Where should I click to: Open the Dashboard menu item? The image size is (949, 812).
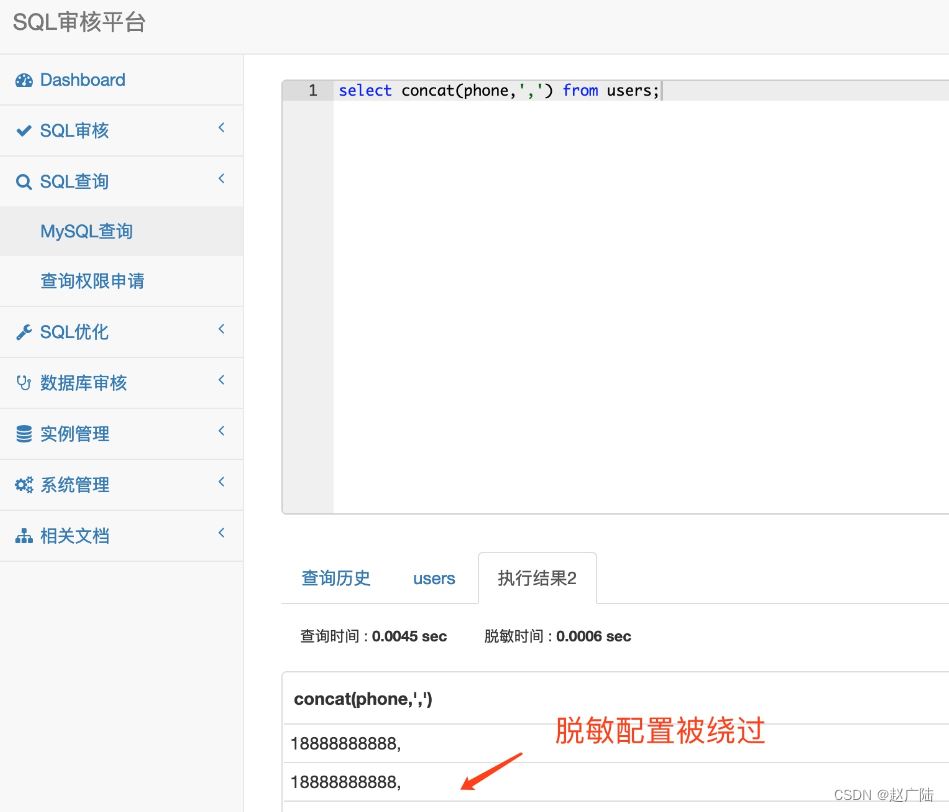coord(121,80)
